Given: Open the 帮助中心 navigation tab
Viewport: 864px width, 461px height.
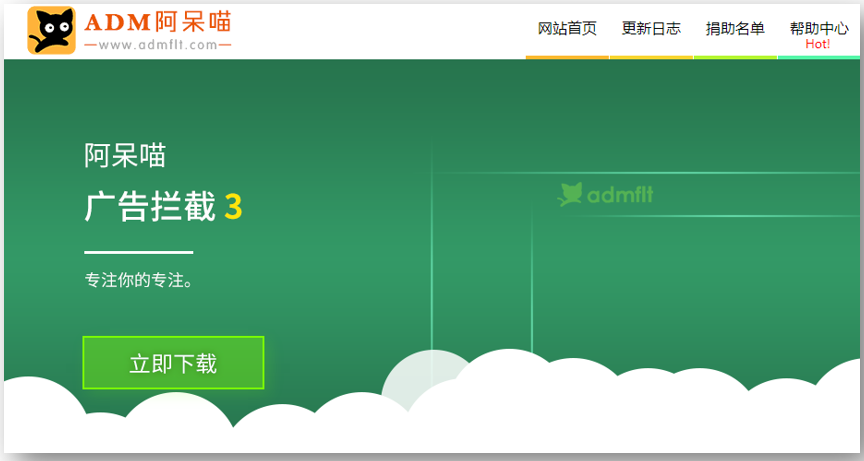Looking at the screenshot, I should [x=819, y=29].
